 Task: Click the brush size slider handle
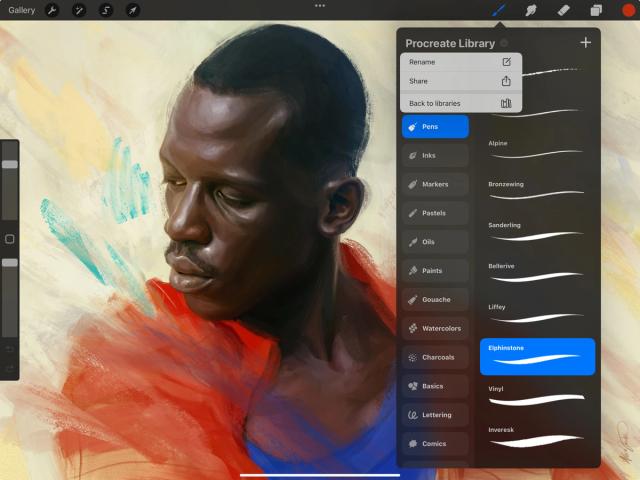click(x=9, y=164)
